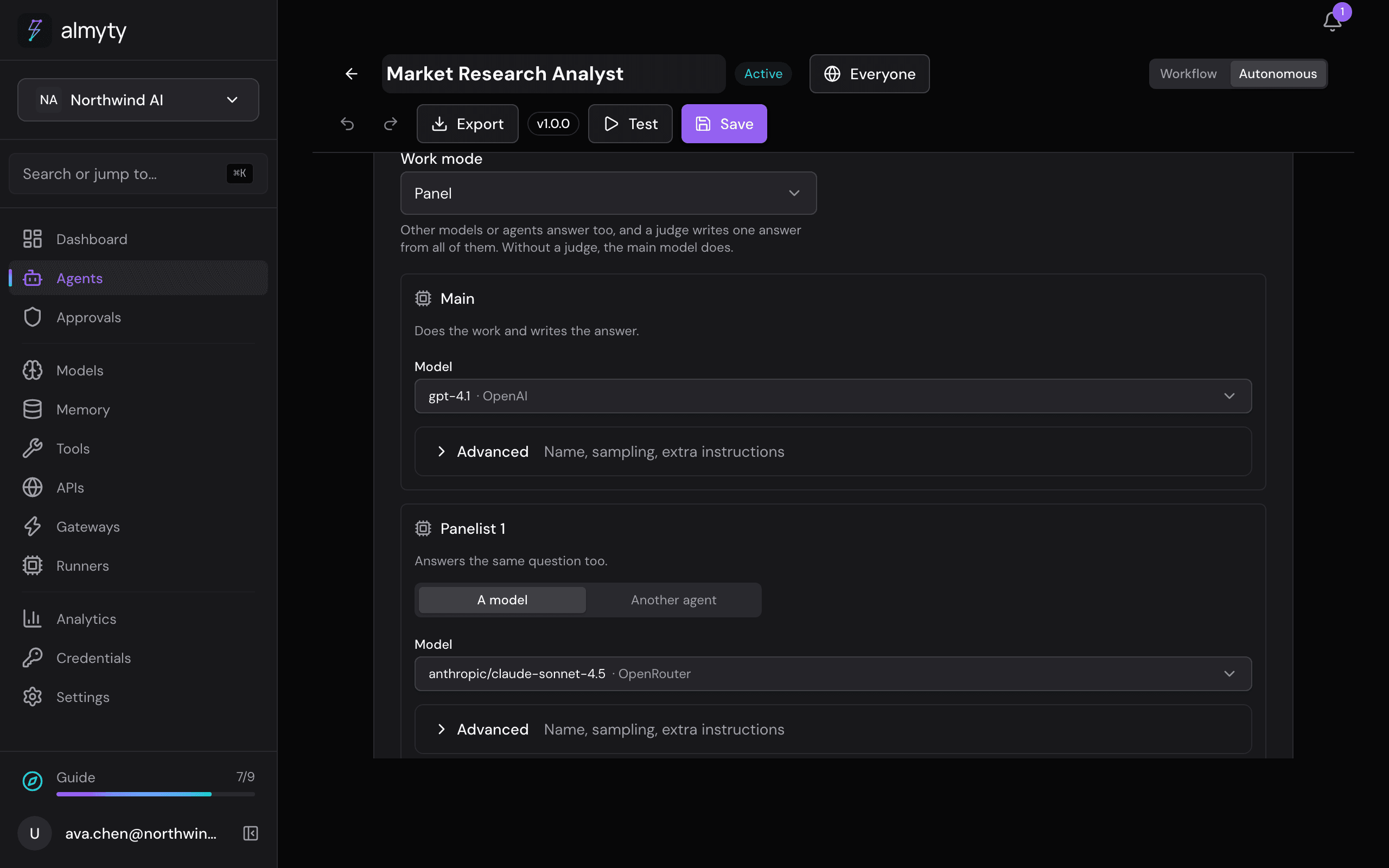Open the Panelist 1 claude-sonnet-4.5 model dropdown
The height and width of the screenshot is (868, 1389).
click(x=833, y=674)
